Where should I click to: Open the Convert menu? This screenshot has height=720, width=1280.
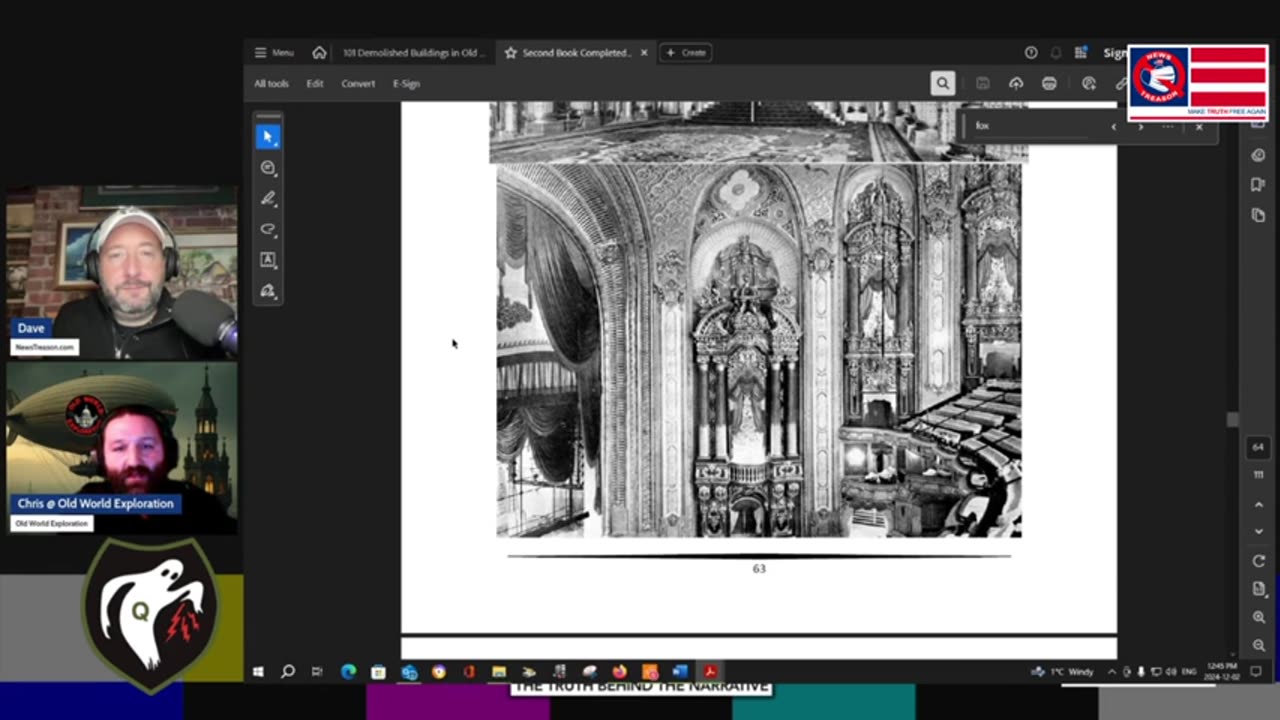(358, 84)
